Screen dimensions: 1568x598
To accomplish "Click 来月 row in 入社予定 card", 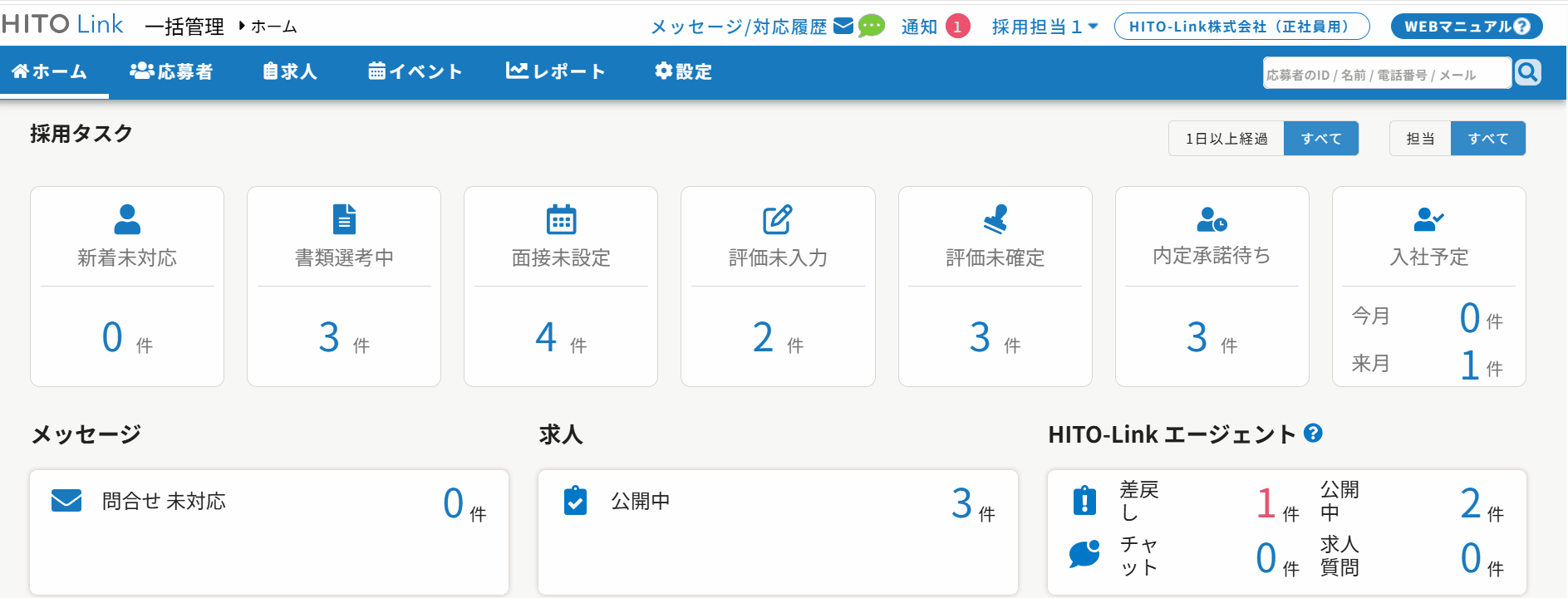I will click(1428, 365).
